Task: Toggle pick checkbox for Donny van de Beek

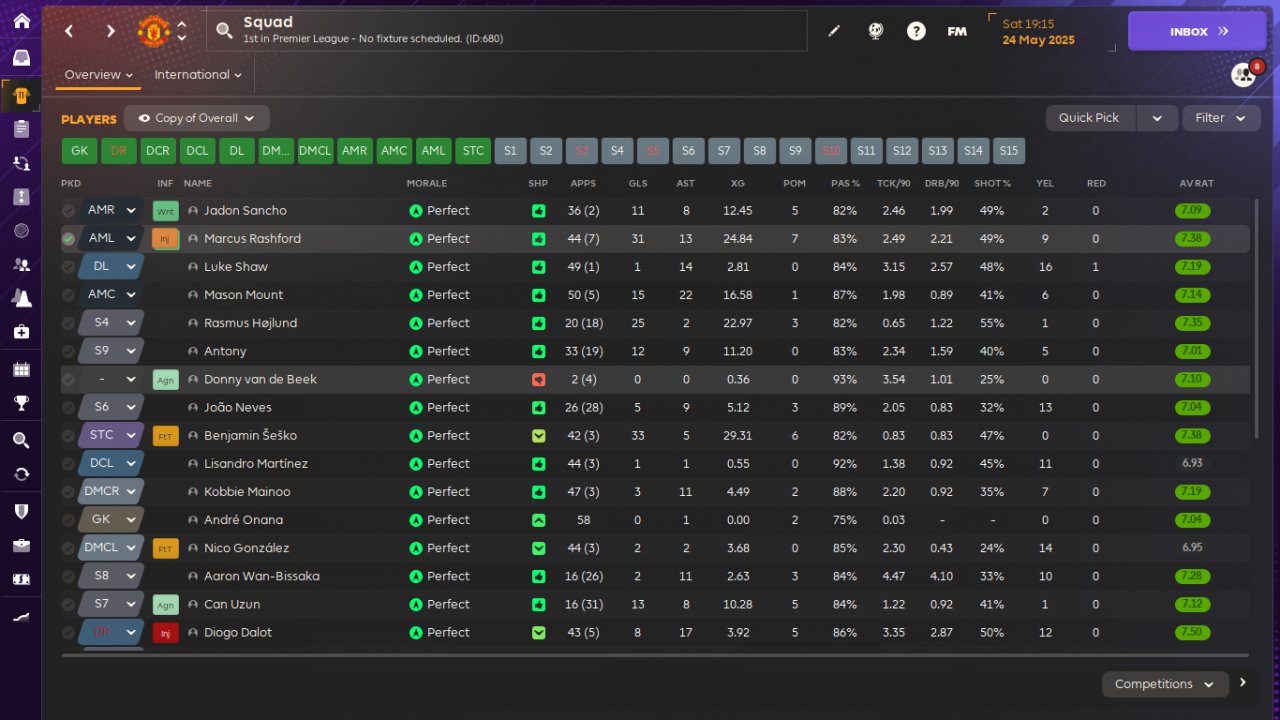Action: point(68,379)
